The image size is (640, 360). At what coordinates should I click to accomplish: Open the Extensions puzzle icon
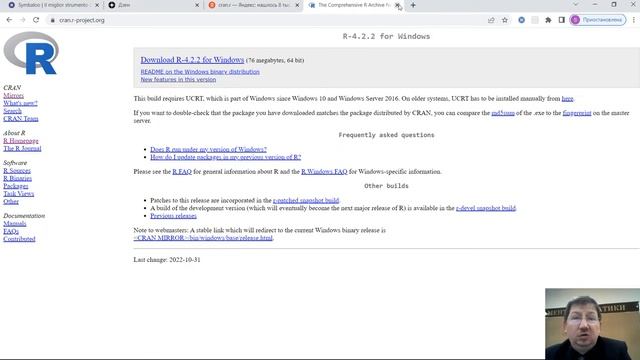click(x=548, y=20)
